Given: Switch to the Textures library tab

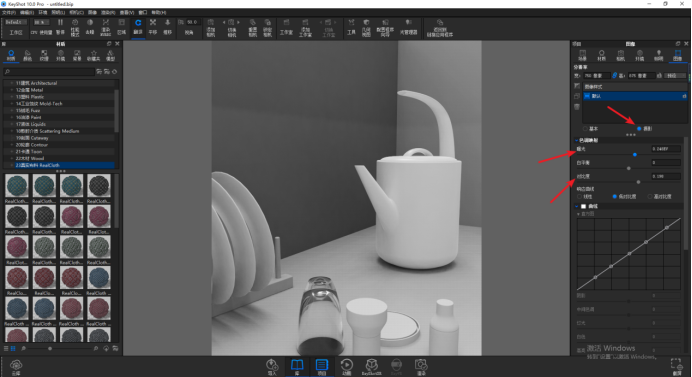Looking at the screenshot, I should point(44,55).
